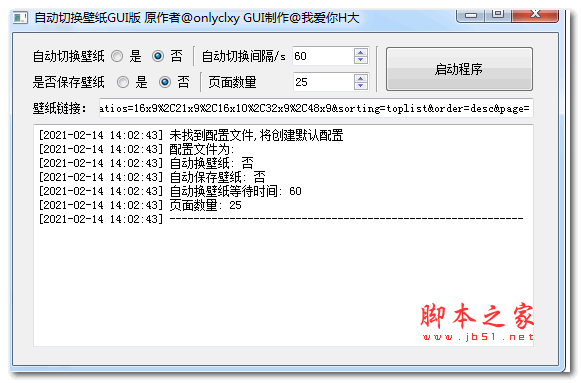Decrease the 自动切换间隔 value with down arrow

[361, 60]
